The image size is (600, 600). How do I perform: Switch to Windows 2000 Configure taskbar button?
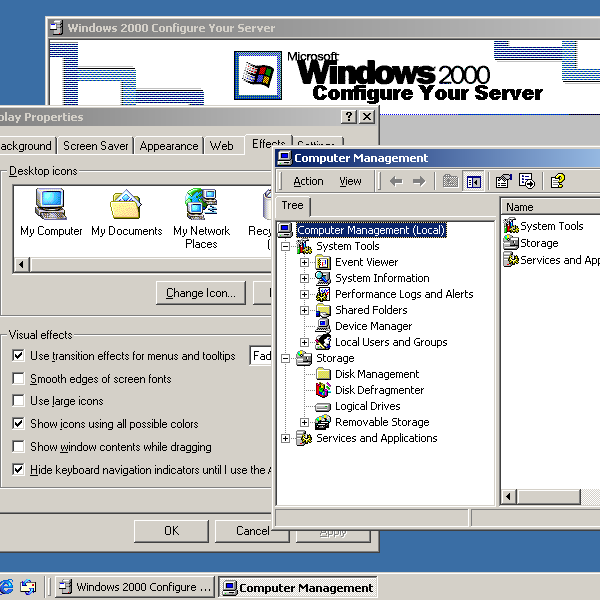[134, 587]
